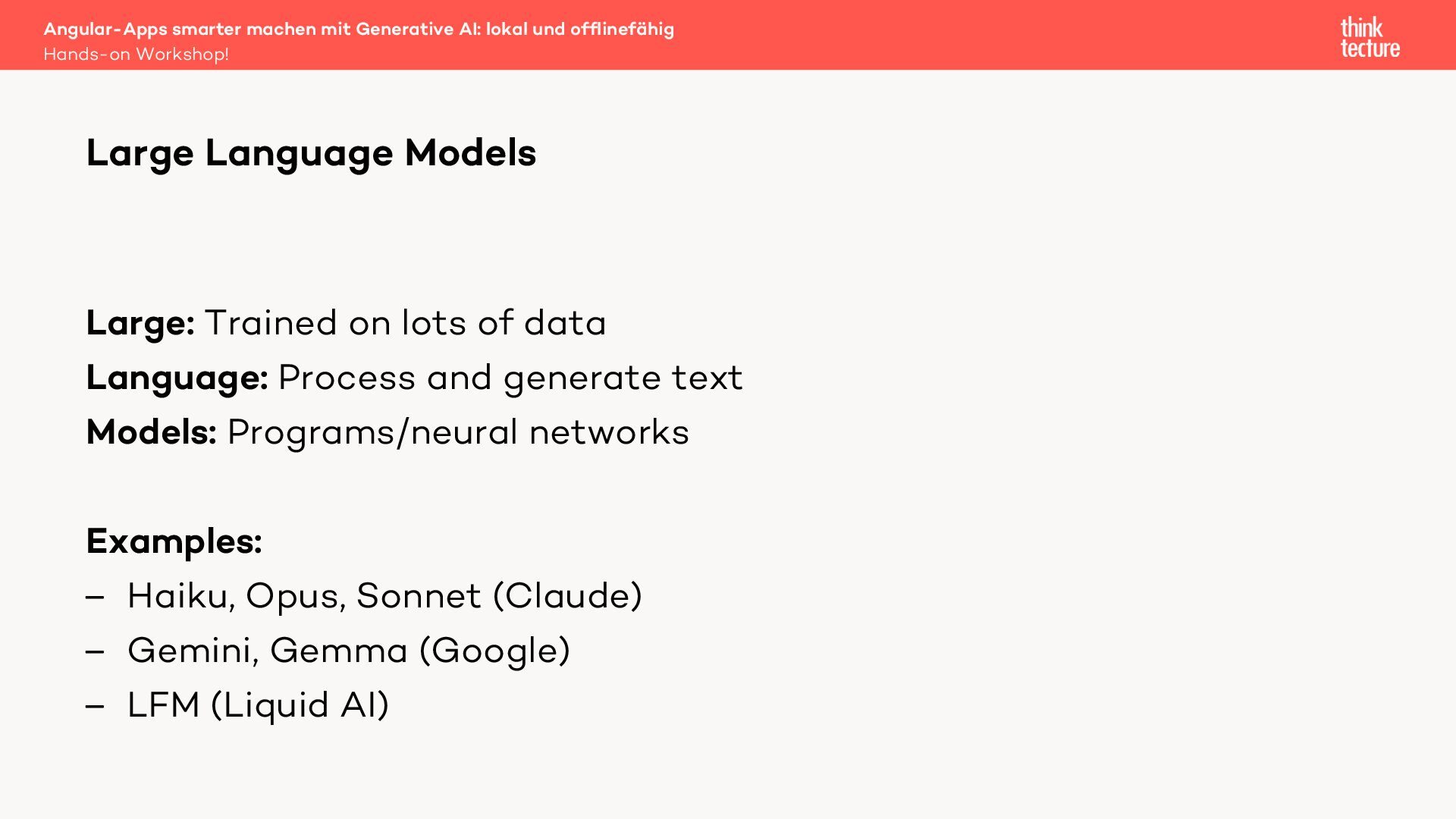The image size is (1456, 819).
Task: Click the dash bullet before "Haiku"
Action: [95, 598]
